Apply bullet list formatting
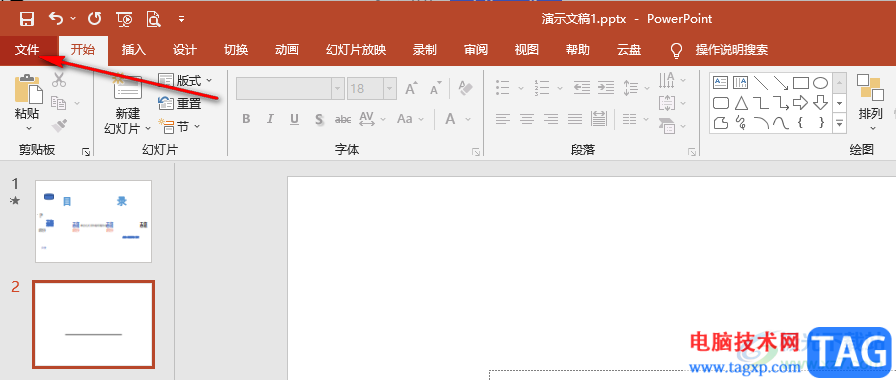The image size is (896, 380). pyautogui.click(x=503, y=88)
